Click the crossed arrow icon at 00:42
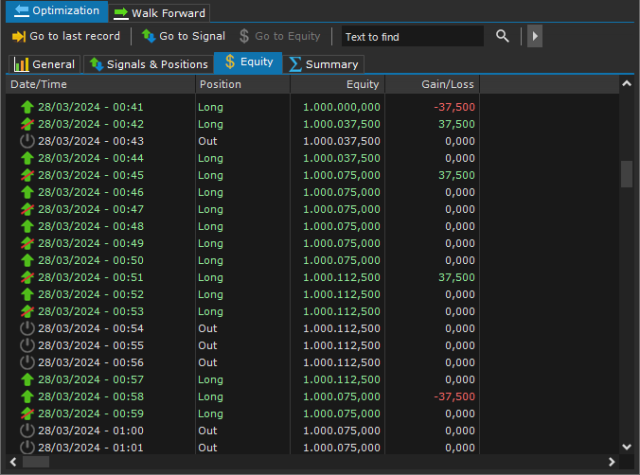The width and height of the screenshot is (640, 475). click(27, 124)
